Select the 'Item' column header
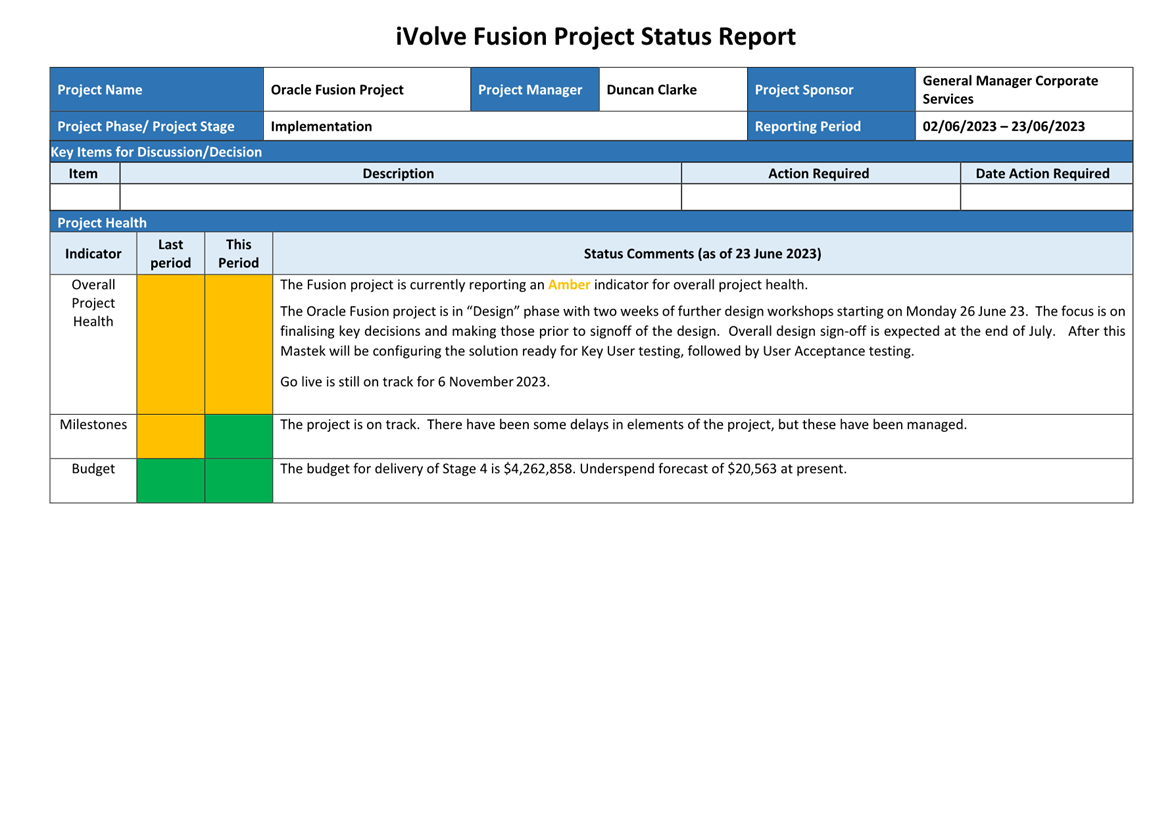Screen dimensions: 1153x815 tap(85, 174)
